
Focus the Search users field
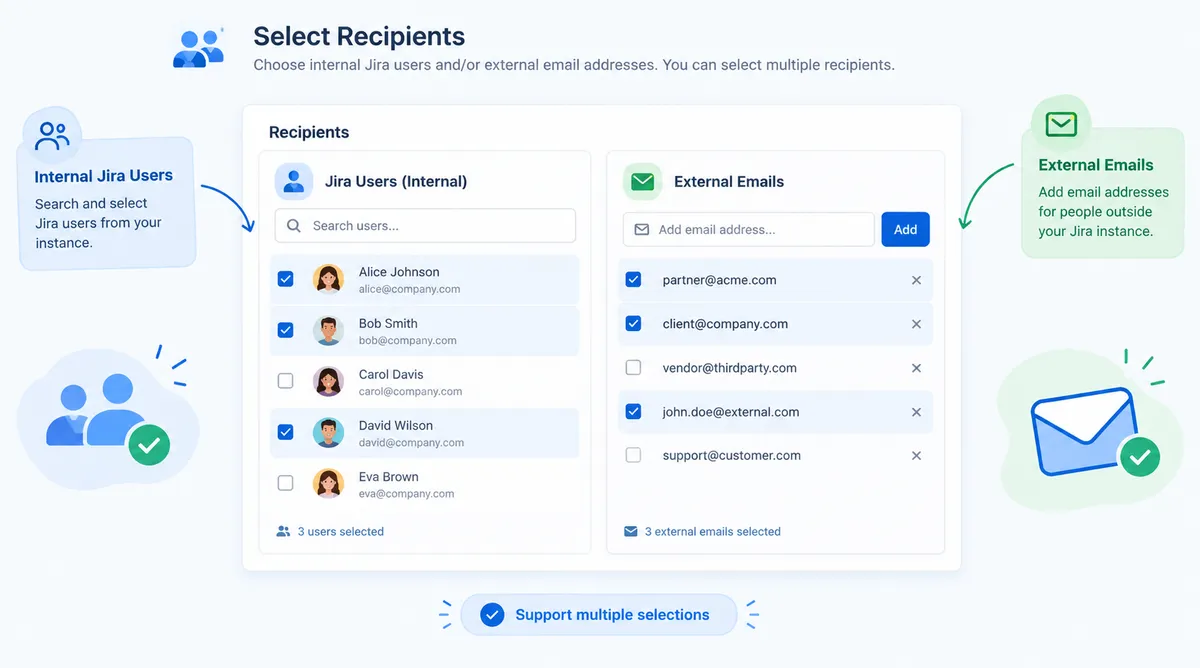click(x=425, y=226)
